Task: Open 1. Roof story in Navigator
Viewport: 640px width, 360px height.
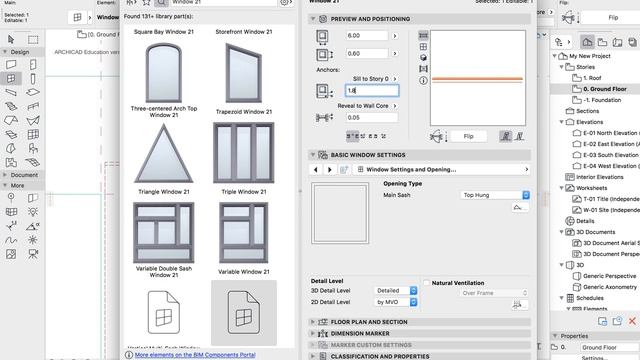Action: click(592, 78)
